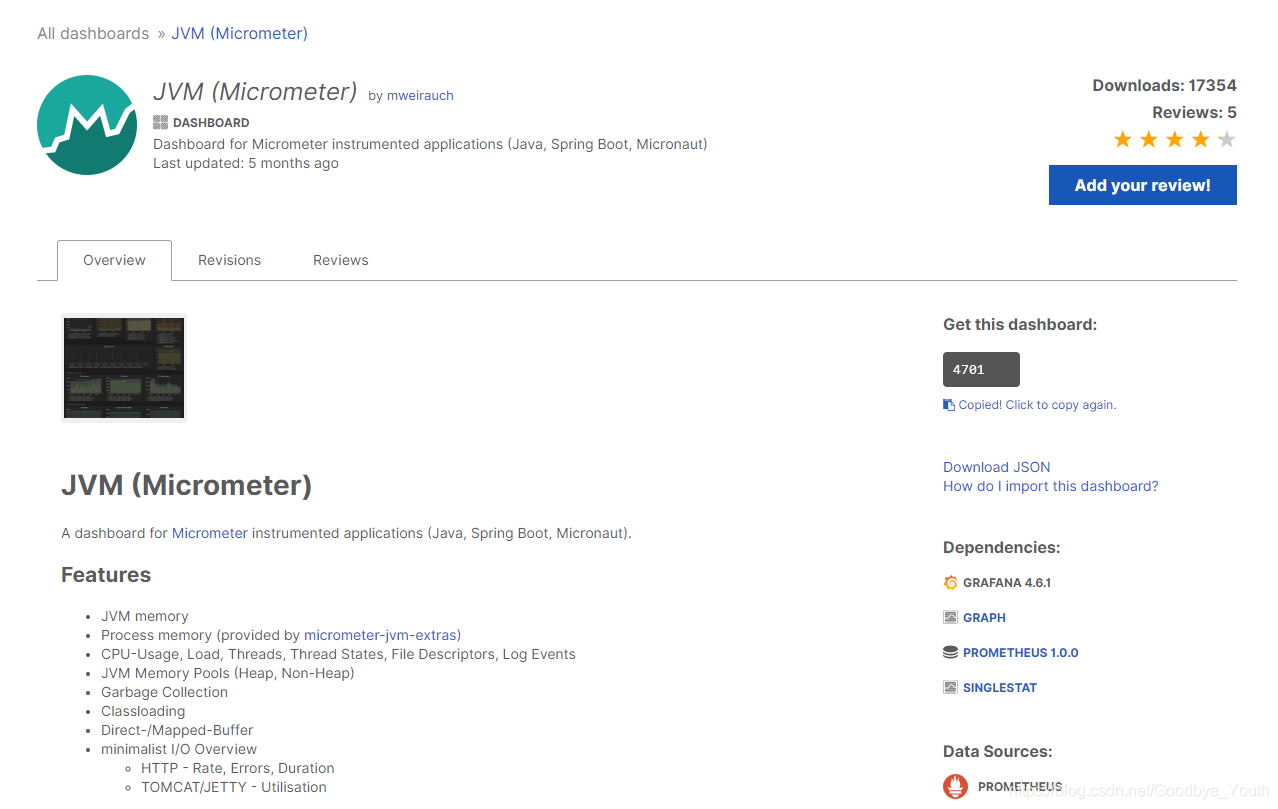Click TOMCAT/JETTY - Utilisation item
1278x809 pixels.
pyautogui.click(x=234, y=787)
